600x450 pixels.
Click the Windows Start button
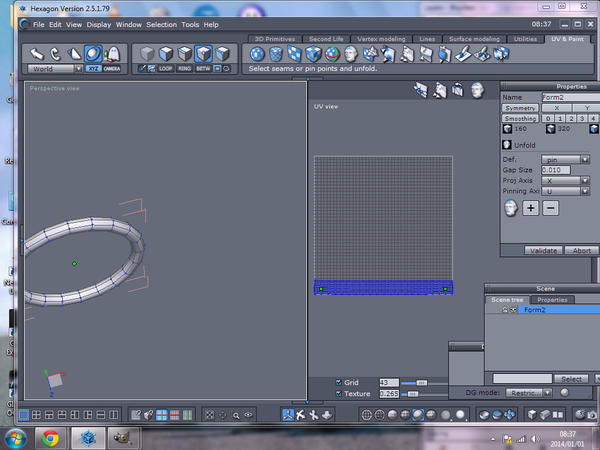pyautogui.click(x=15, y=438)
